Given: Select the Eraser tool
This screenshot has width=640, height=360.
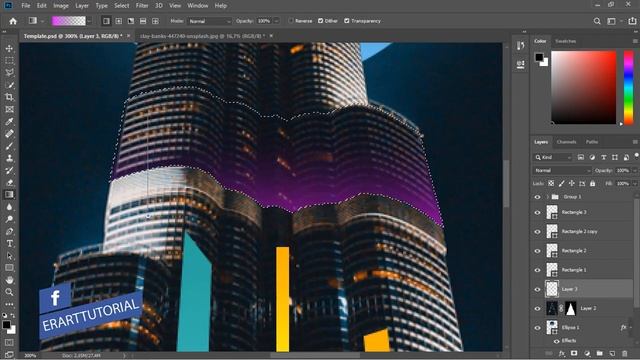Looking at the screenshot, I should (x=9, y=183).
